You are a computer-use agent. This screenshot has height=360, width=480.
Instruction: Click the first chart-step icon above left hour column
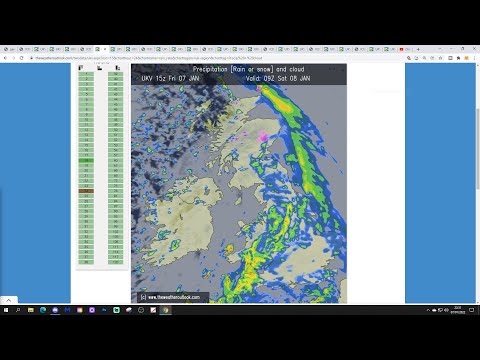81,68
